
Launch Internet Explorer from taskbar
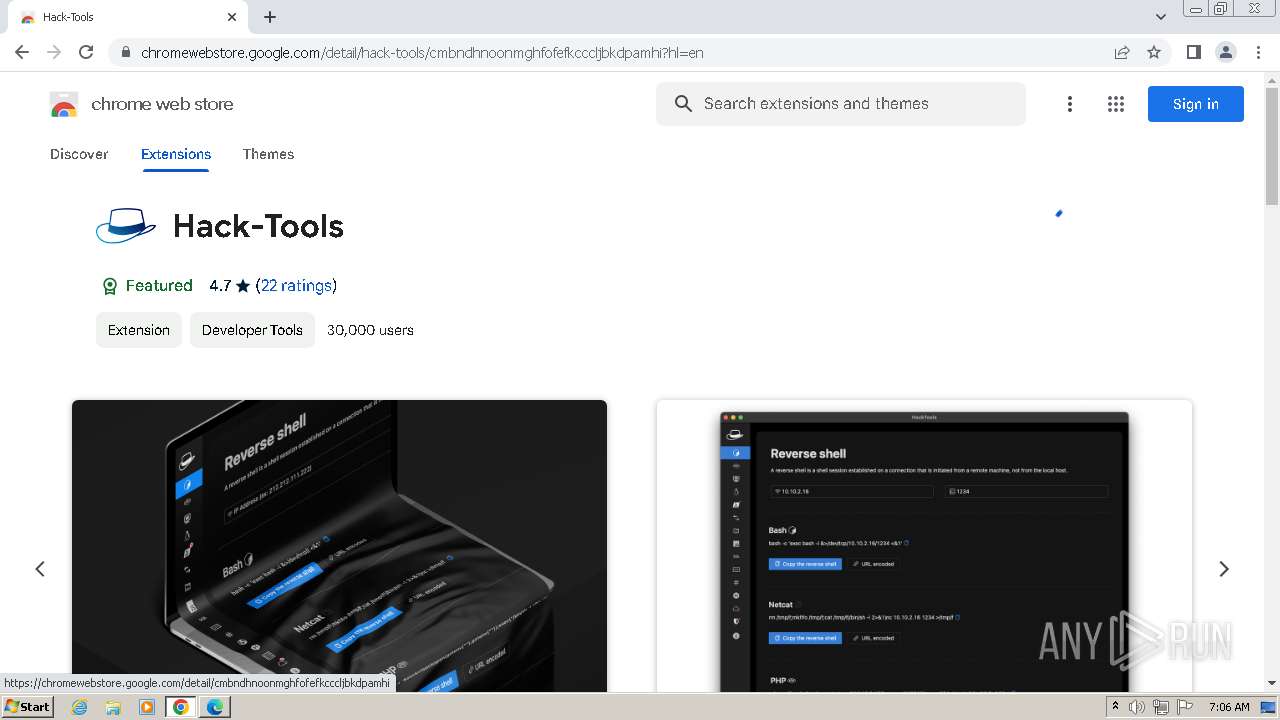(x=80, y=707)
